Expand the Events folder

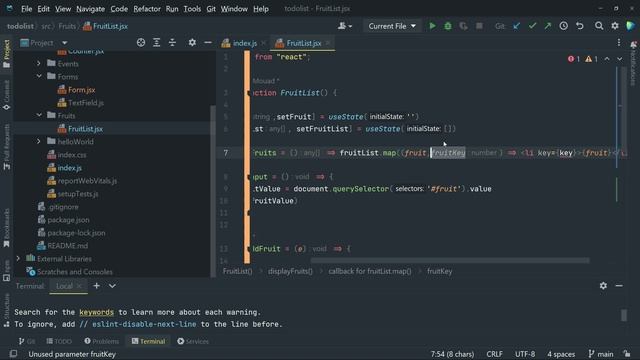click(39, 63)
